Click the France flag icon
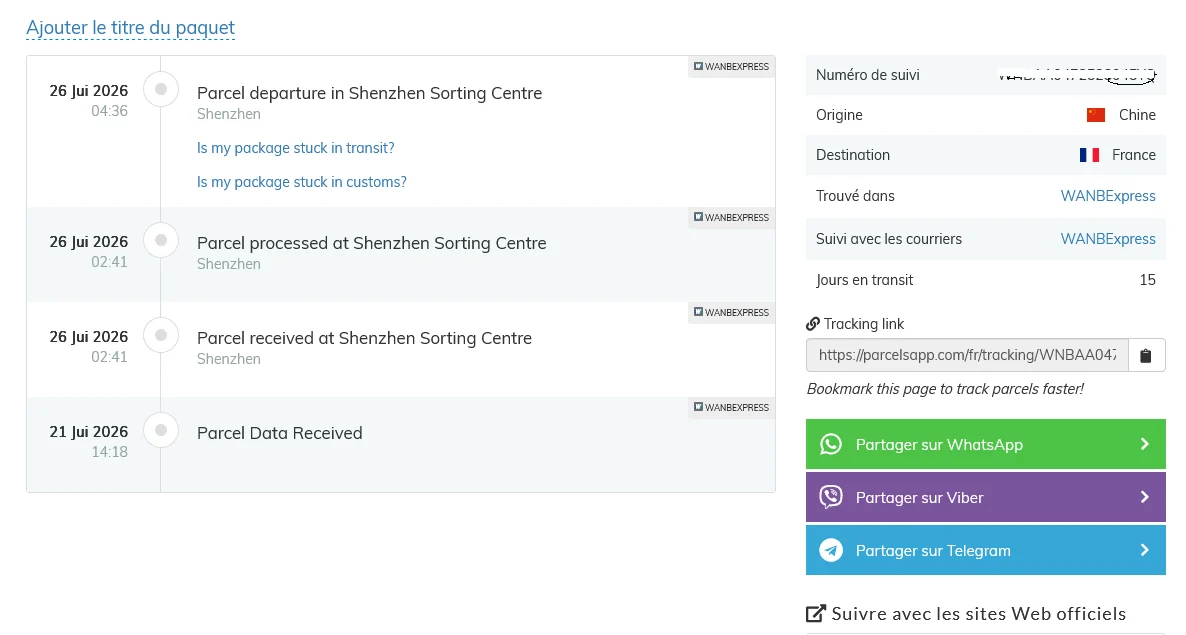 (x=1089, y=155)
